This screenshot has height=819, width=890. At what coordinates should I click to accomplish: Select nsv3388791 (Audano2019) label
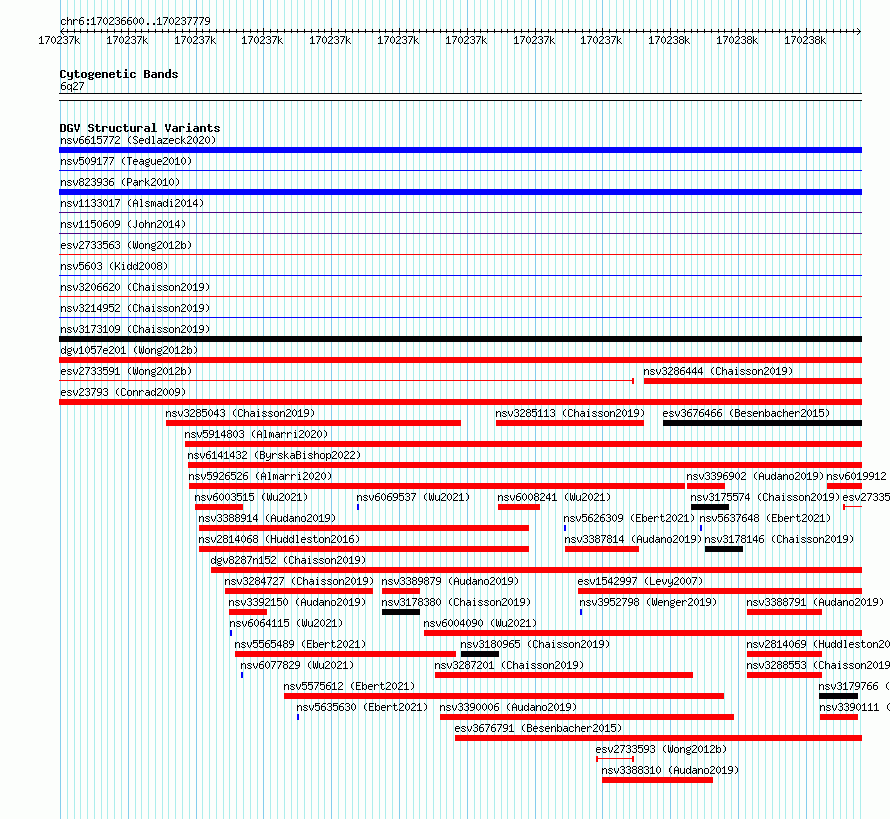click(815, 602)
